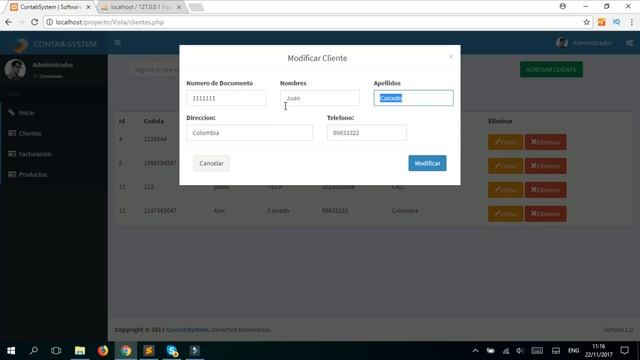The width and height of the screenshot is (640, 360).
Task: Edit the Direccion field containing Colombia
Action: click(x=249, y=133)
